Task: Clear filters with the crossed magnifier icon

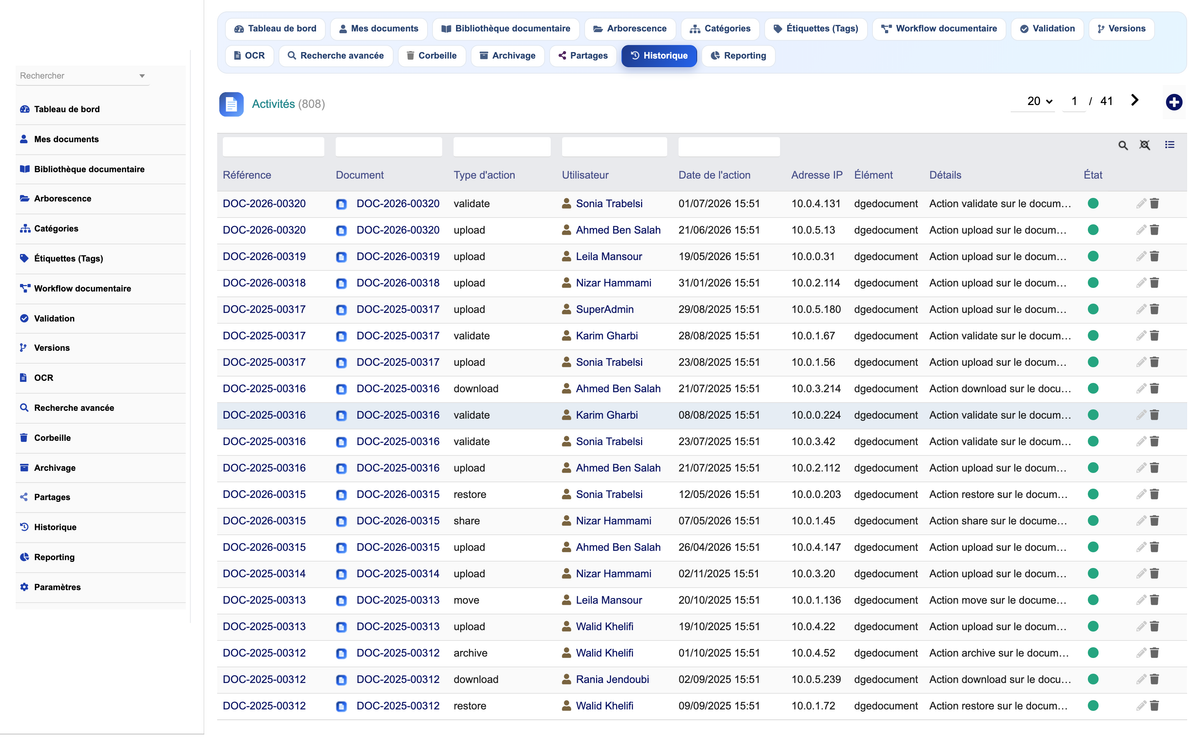Action: (x=1145, y=146)
